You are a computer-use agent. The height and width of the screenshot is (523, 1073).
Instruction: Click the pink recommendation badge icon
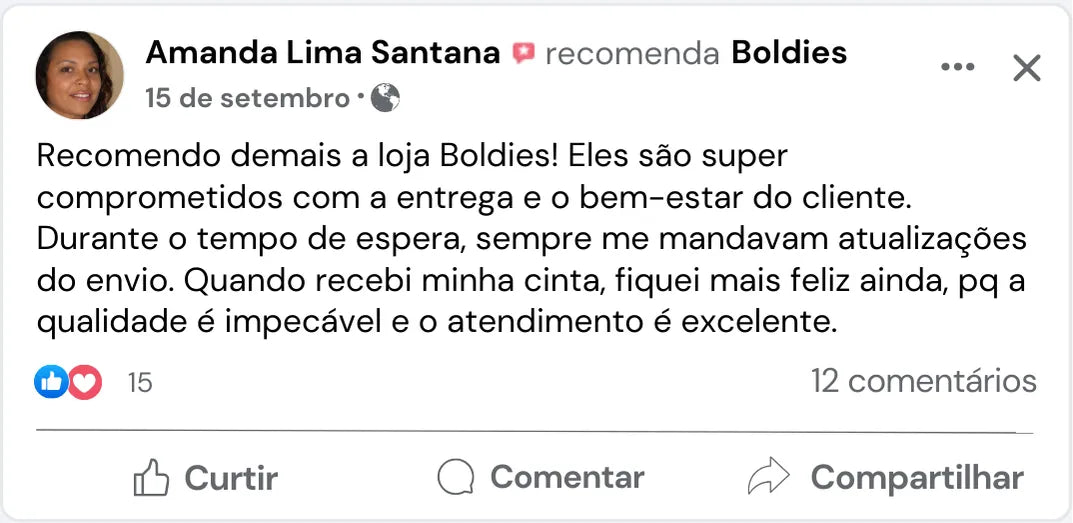pyautogui.click(x=523, y=53)
